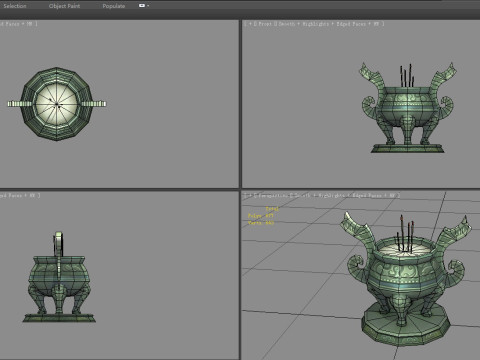Click the Front view name label

pyautogui.click(x=265, y=24)
